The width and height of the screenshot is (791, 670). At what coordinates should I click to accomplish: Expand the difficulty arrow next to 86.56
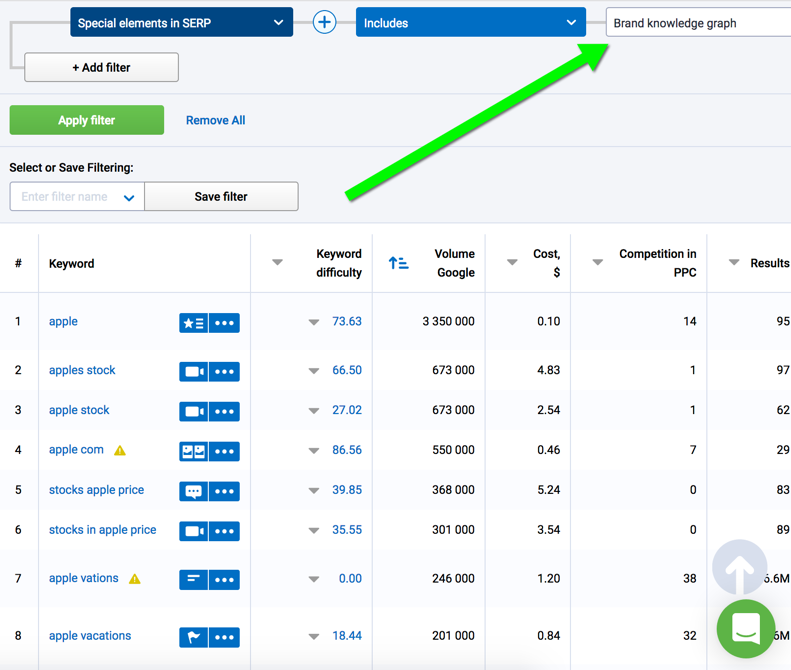click(314, 451)
